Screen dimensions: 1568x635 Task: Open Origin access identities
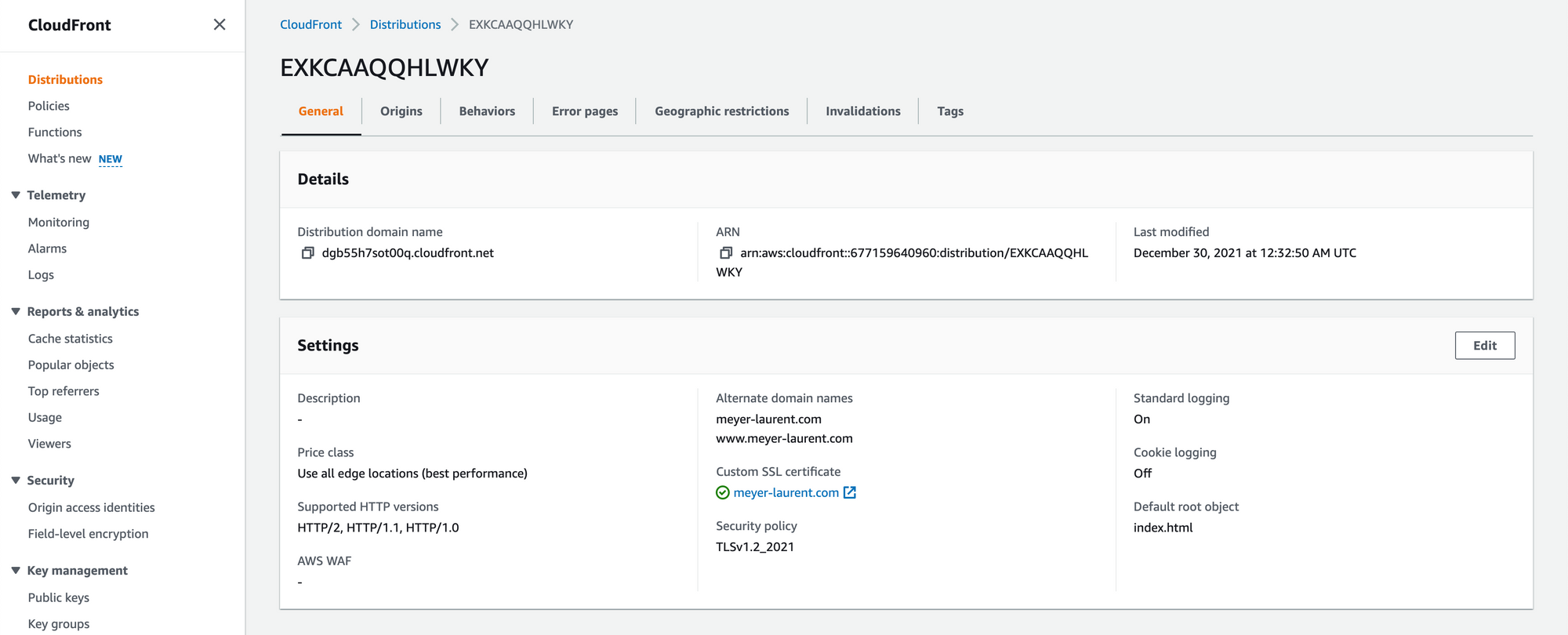point(92,507)
